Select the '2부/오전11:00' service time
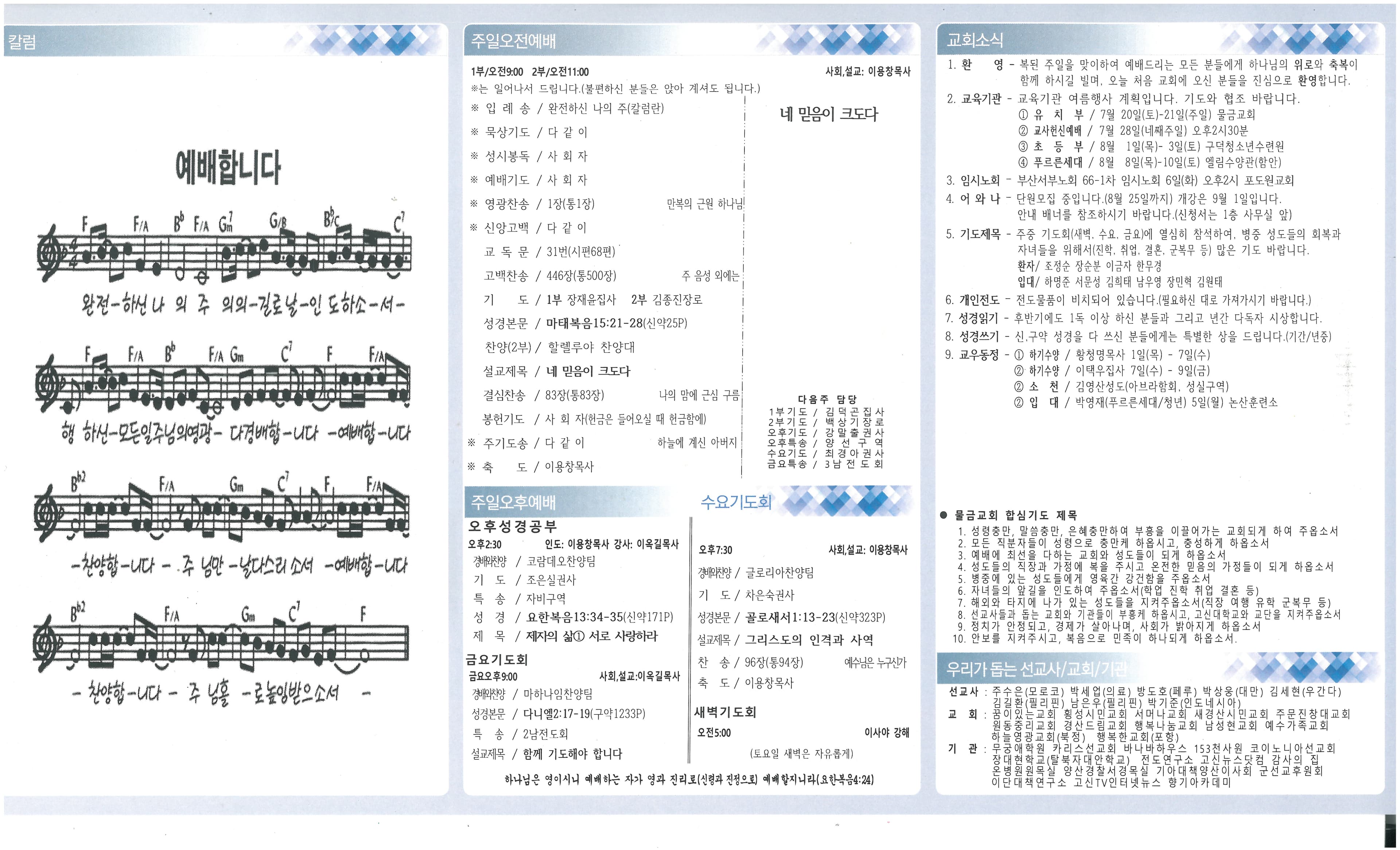This screenshot has width=1400, height=850. 560,71
